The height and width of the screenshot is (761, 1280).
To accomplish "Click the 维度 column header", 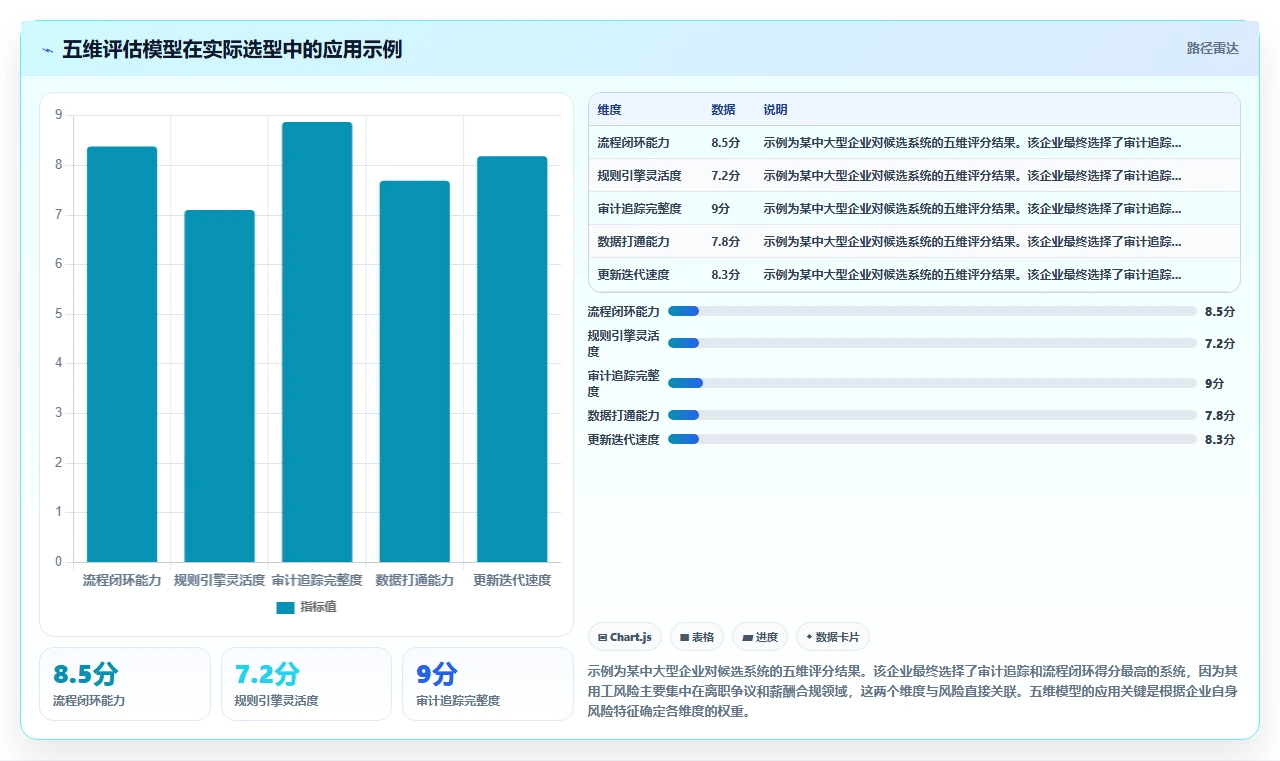I will click(610, 110).
